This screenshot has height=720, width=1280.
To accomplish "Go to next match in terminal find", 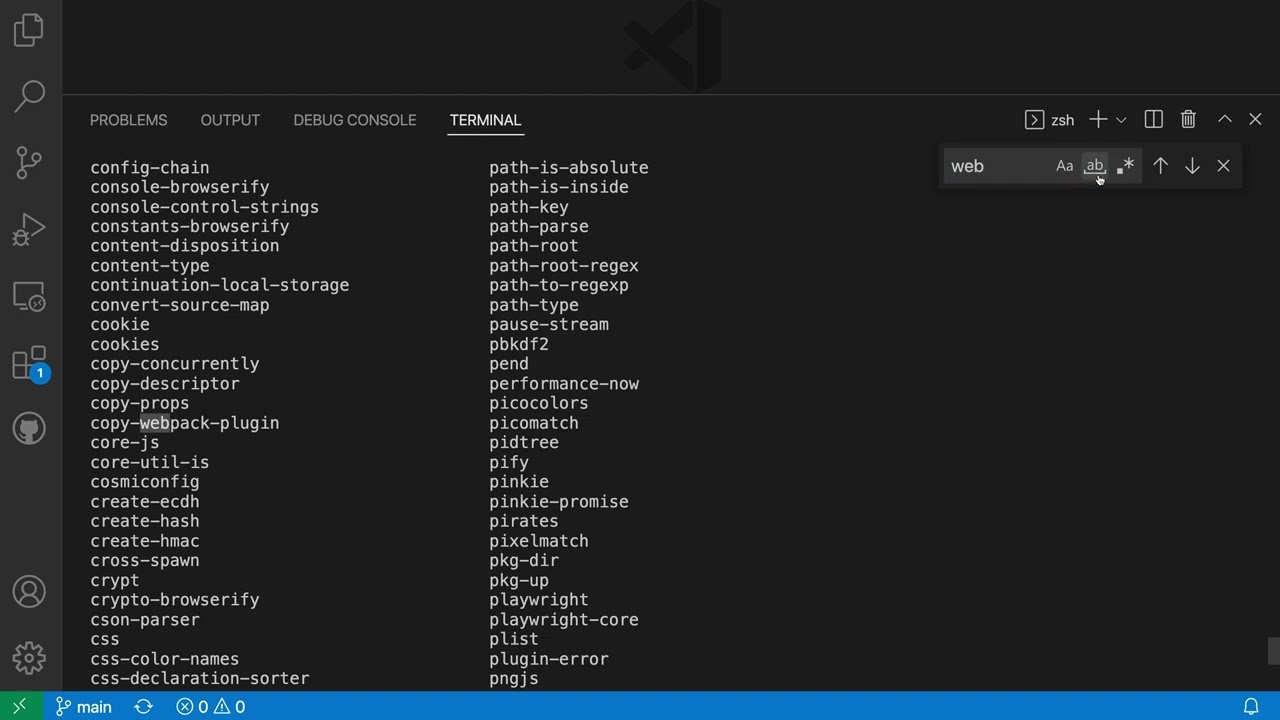I will click(x=1192, y=166).
